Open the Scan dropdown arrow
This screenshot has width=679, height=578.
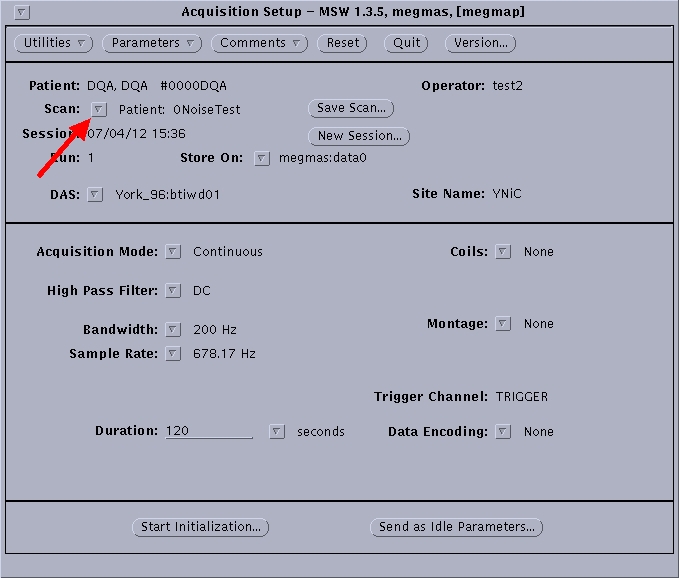(99, 109)
